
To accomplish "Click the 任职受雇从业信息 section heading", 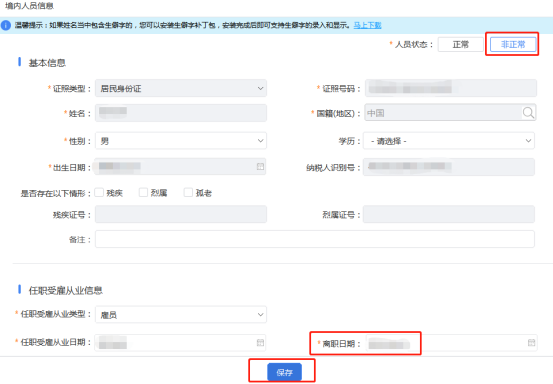I will click(x=66, y=291).
